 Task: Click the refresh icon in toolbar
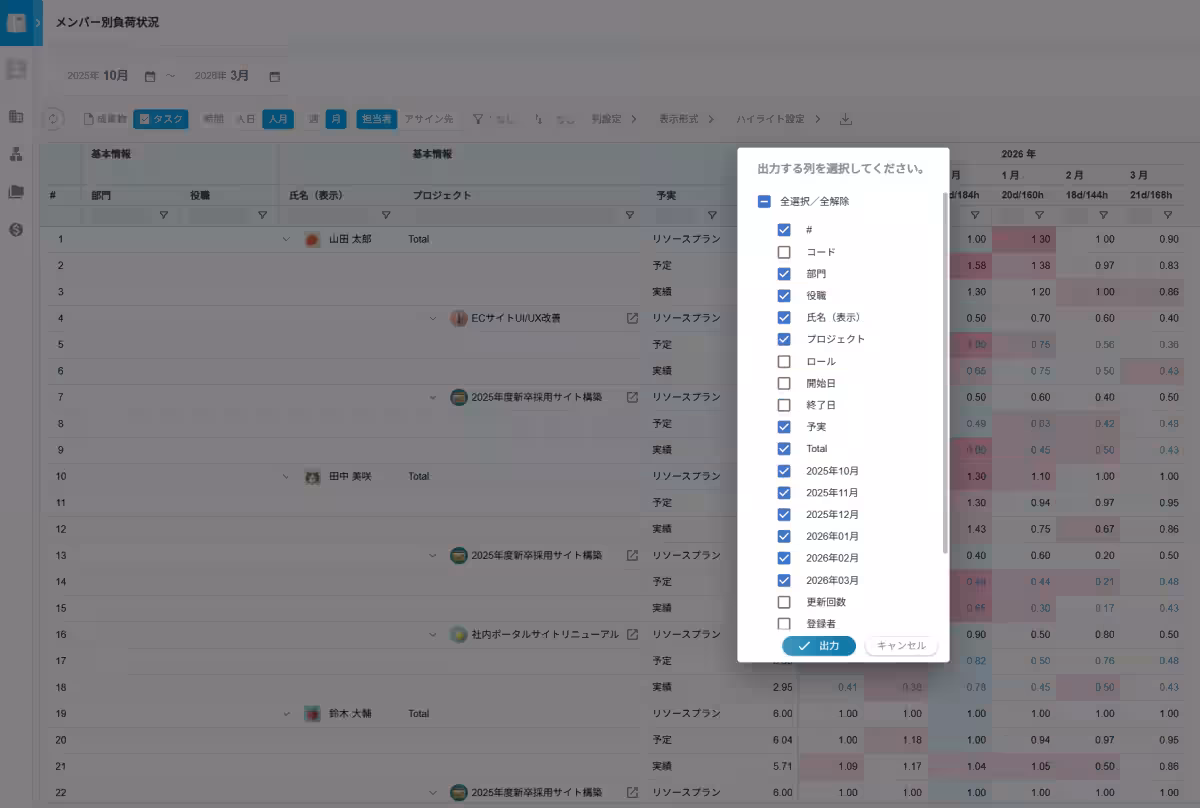tap(55, 119)
